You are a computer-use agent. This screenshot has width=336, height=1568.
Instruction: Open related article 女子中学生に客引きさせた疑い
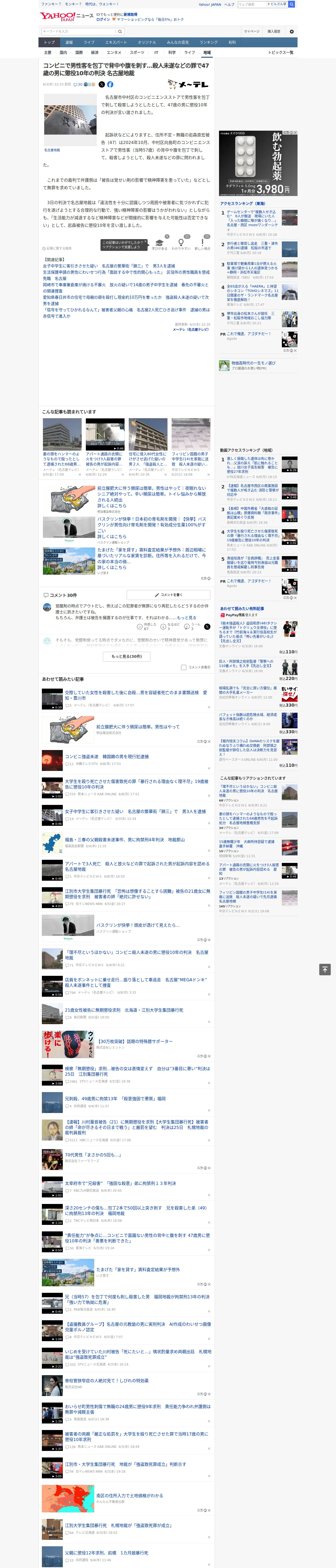click(x=109, y=266)
